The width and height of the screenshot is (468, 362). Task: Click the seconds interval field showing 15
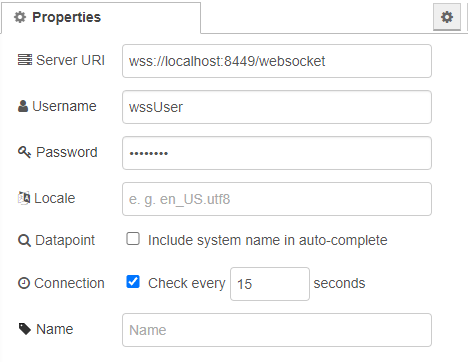coord(270,284)
